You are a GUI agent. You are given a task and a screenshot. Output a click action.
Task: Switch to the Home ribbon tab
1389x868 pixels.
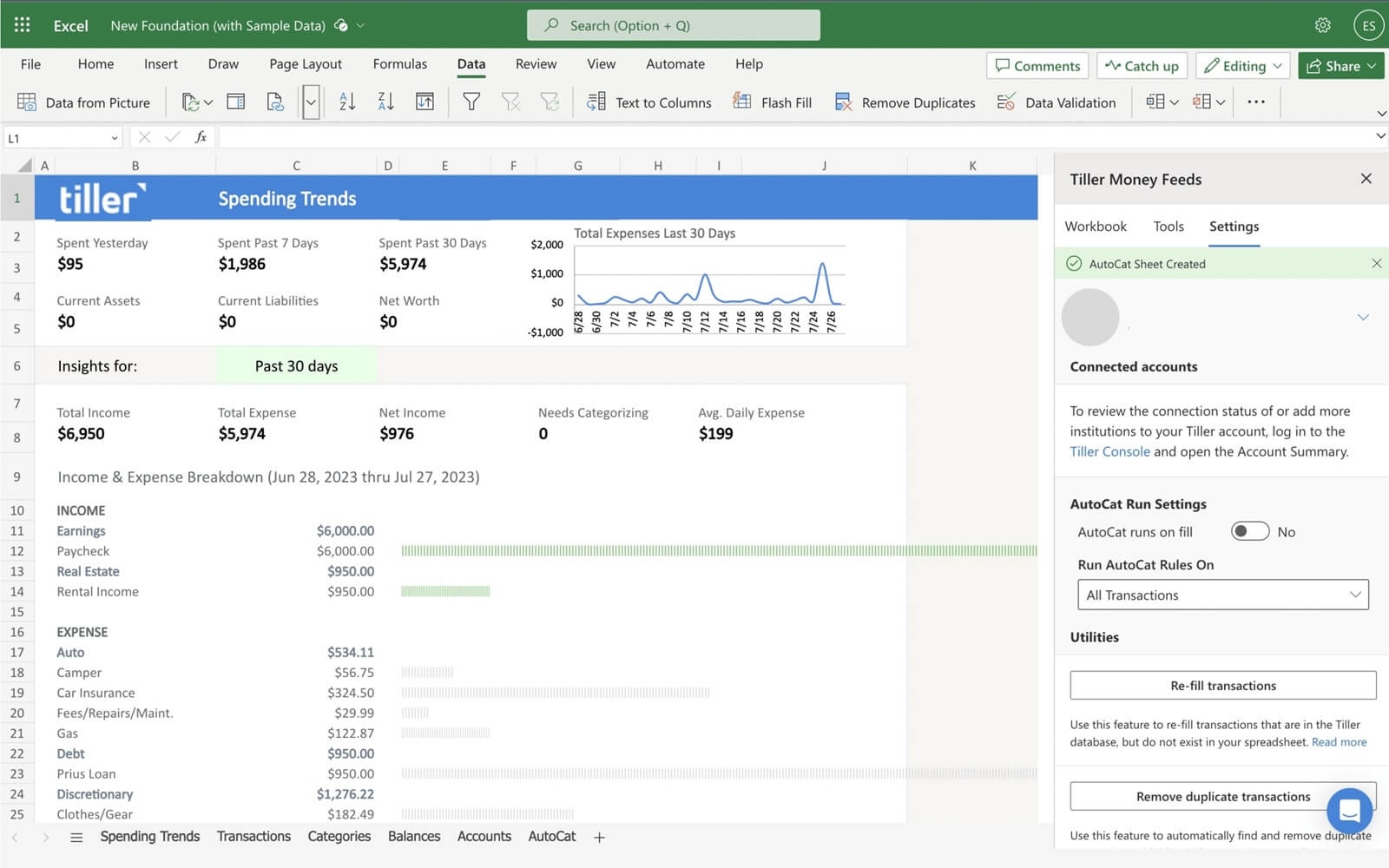[x=95, y=64]
